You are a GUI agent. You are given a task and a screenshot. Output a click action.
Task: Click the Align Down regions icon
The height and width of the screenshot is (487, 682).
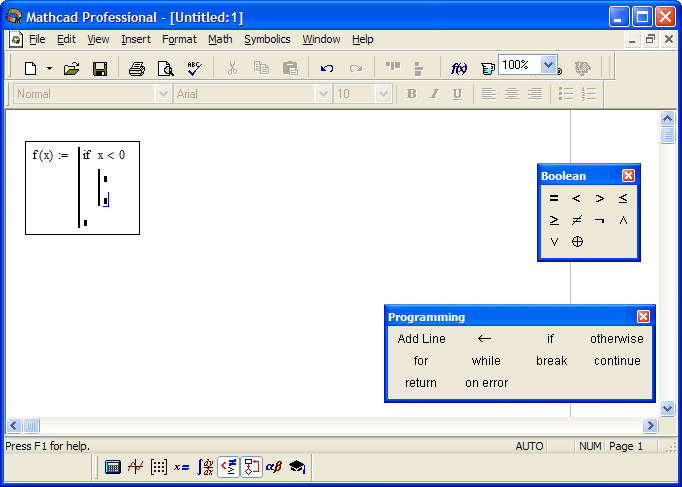point(419,69)
